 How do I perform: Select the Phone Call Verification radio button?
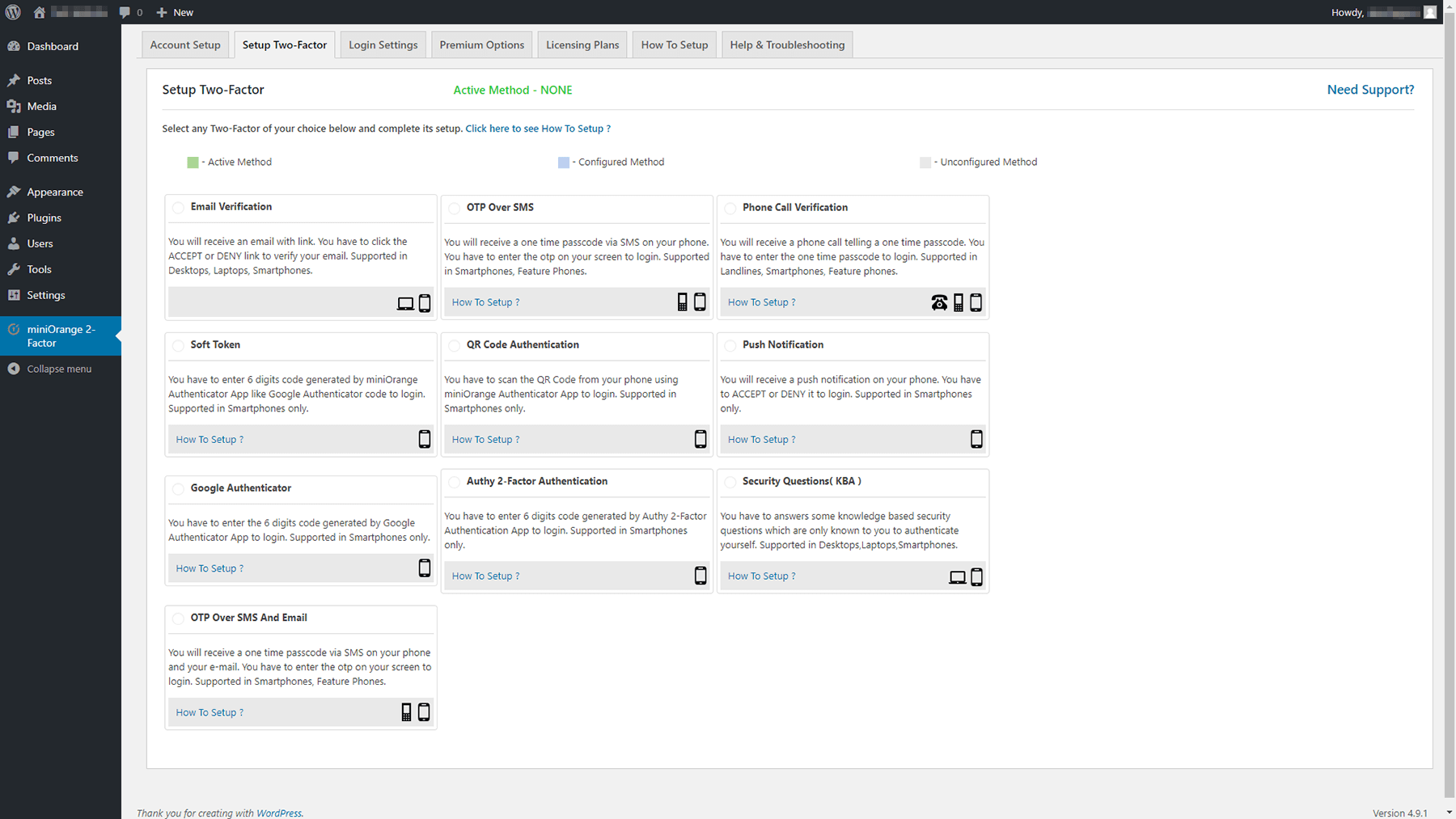point(730,209)
